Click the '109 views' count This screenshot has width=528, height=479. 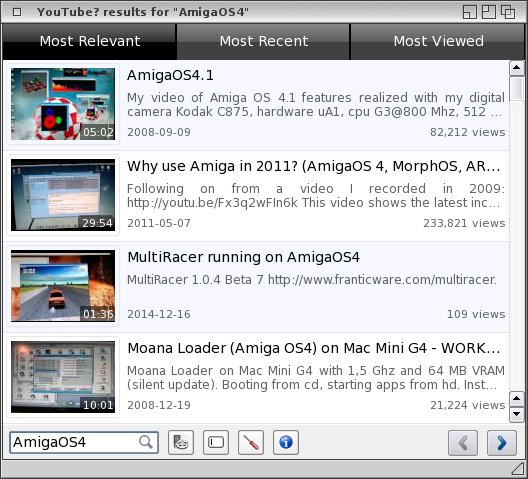coord(476,314)
